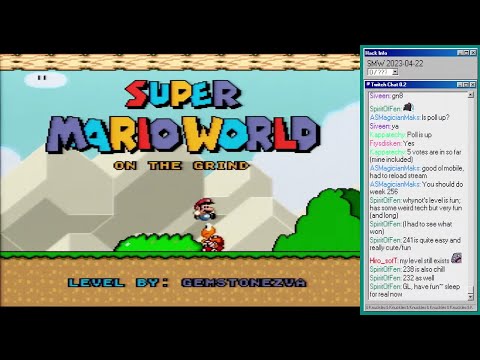
Task: Maximize the Hack Info window
Action: click(x=467, y=53)
